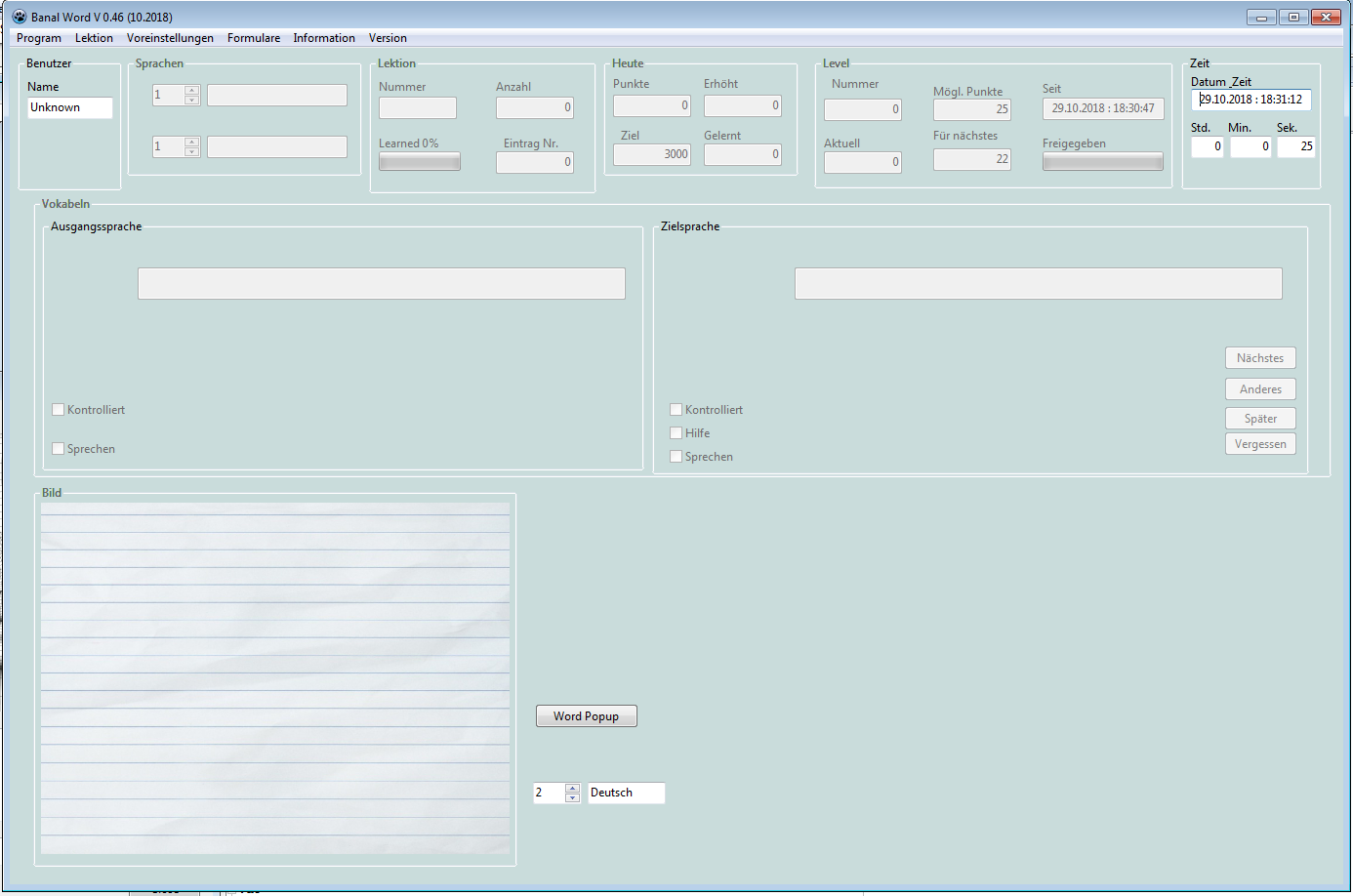Open the Voreinstellungen menu

click(x=170, y=38)
